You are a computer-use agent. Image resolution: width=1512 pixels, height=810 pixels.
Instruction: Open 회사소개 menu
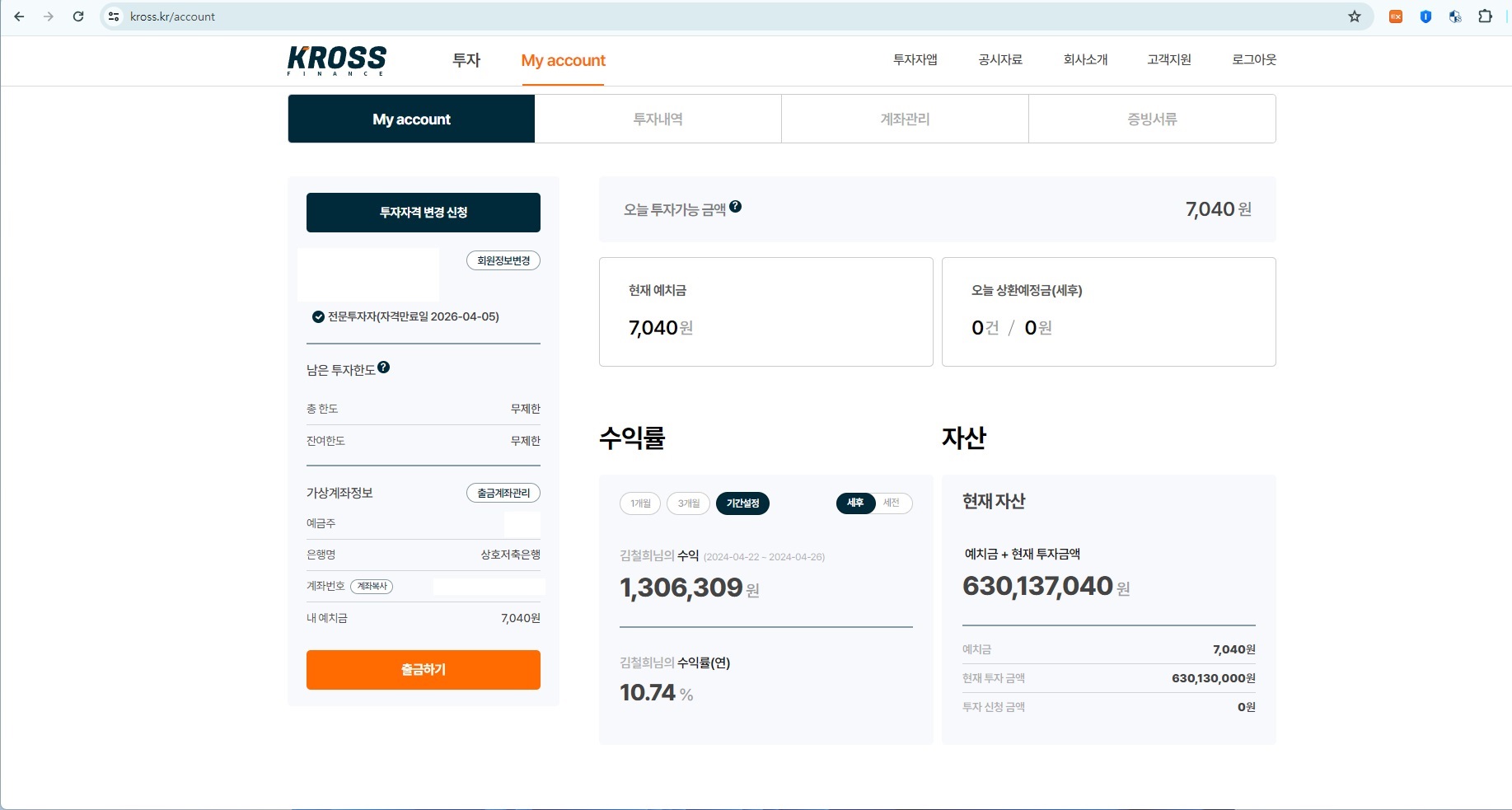pos(1085,59)
